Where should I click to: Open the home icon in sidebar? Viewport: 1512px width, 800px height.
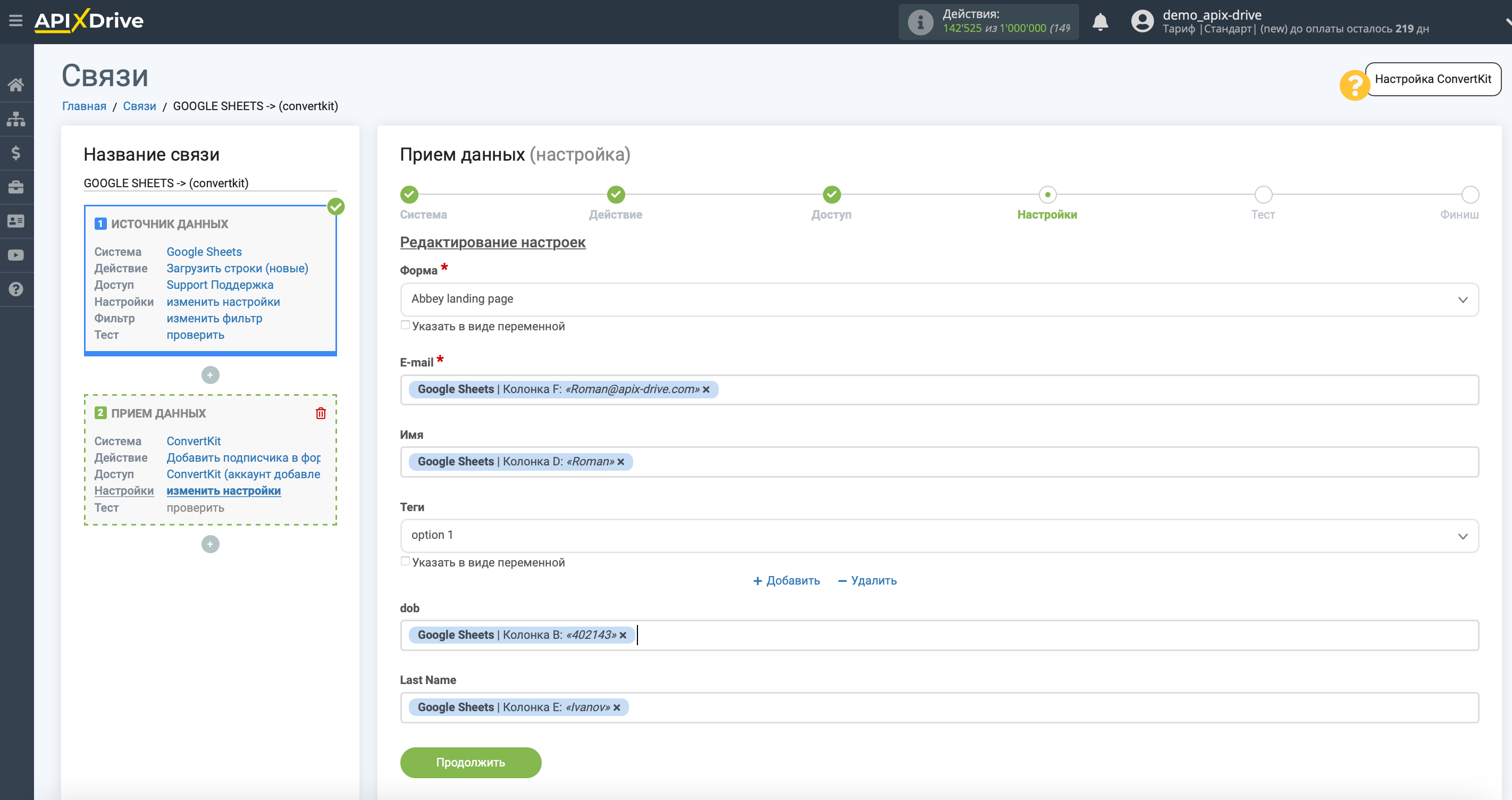click(16, 85)
